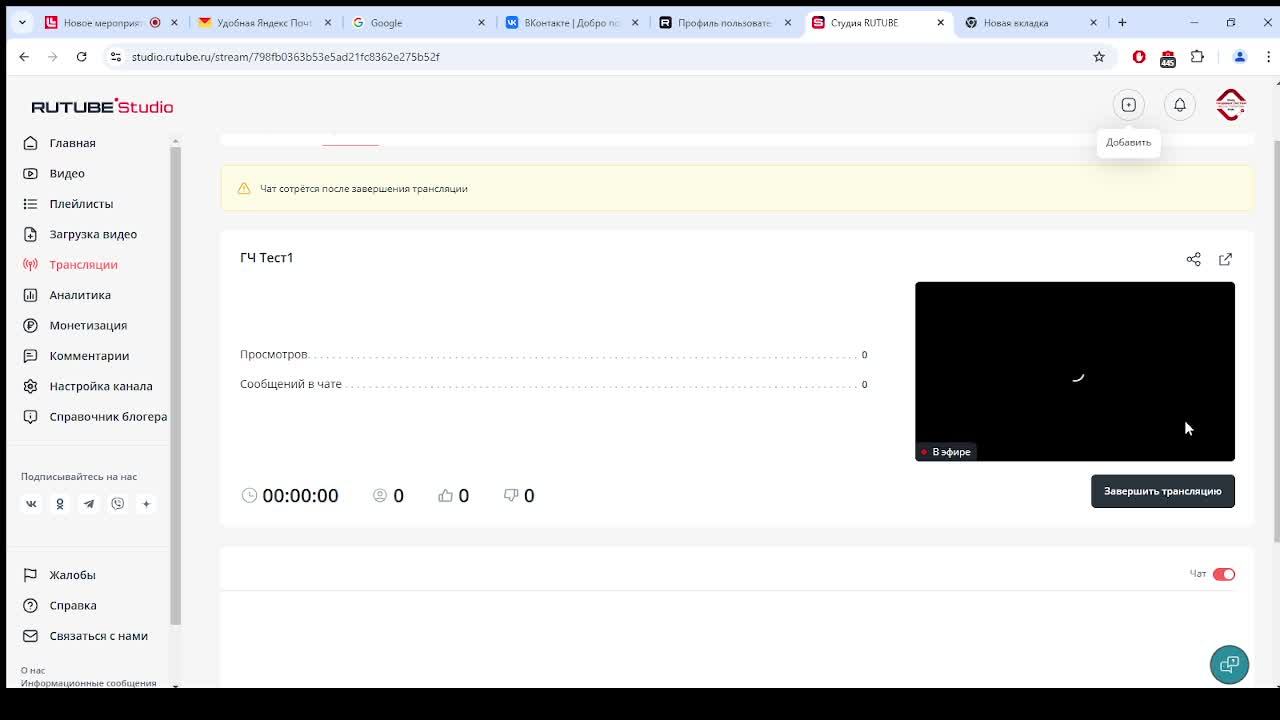Click В эфире live badge
The height and width of the screenshot is (720, 1280).
[945, 452]
